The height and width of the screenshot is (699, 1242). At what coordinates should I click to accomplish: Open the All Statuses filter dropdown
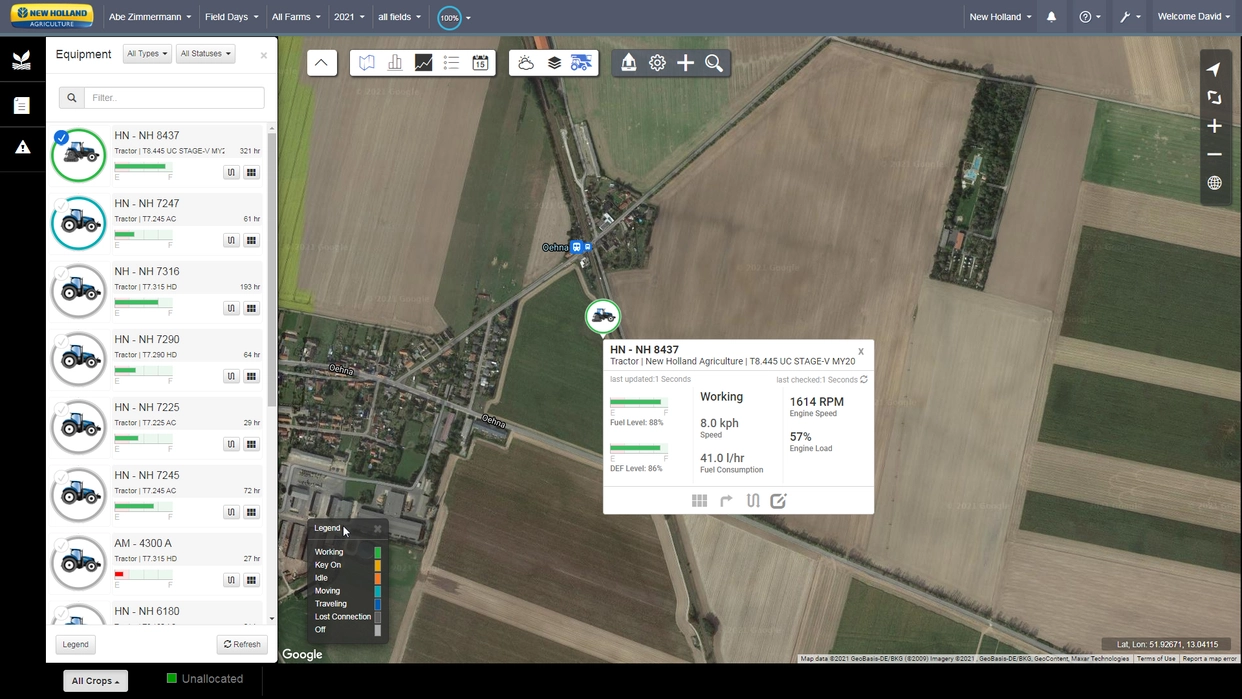tap(205, 53)
